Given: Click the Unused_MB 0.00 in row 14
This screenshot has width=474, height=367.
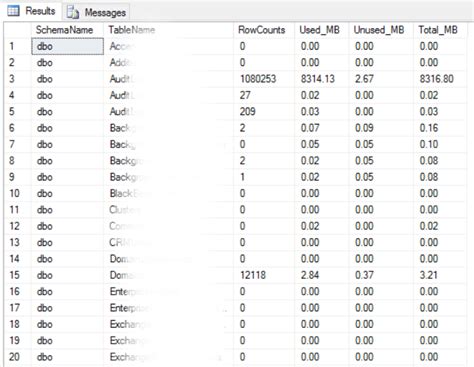Looking at the screenshot, I should tap(364, 258).
